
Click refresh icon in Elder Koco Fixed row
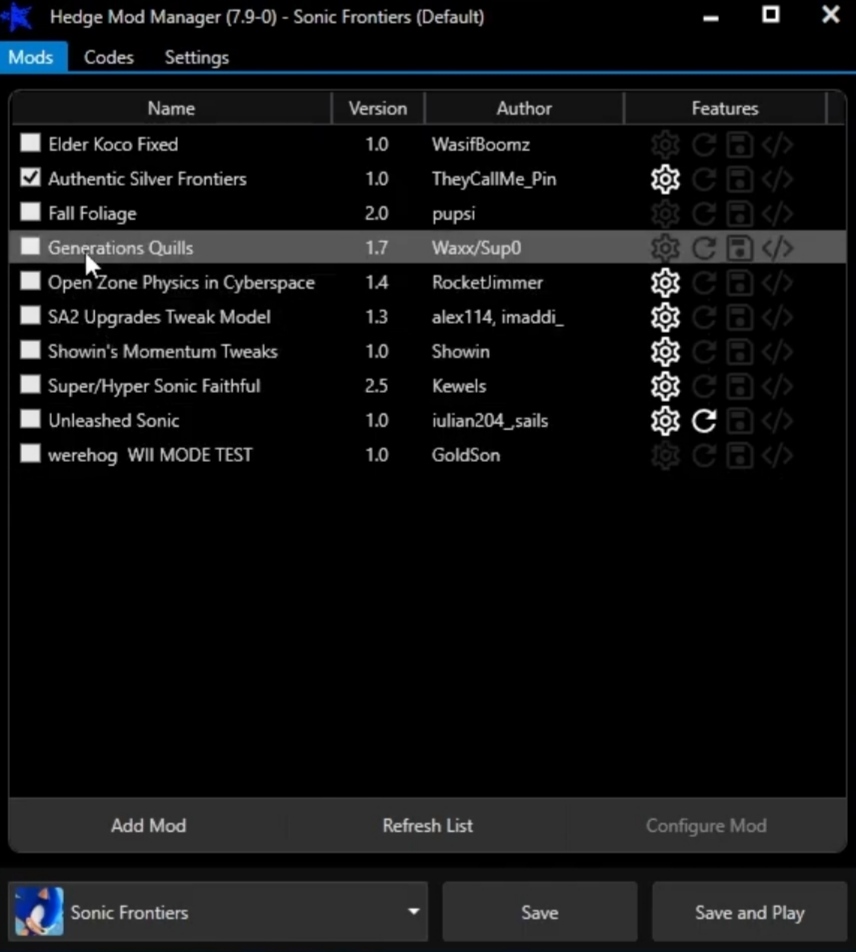[x=704, y=144]
